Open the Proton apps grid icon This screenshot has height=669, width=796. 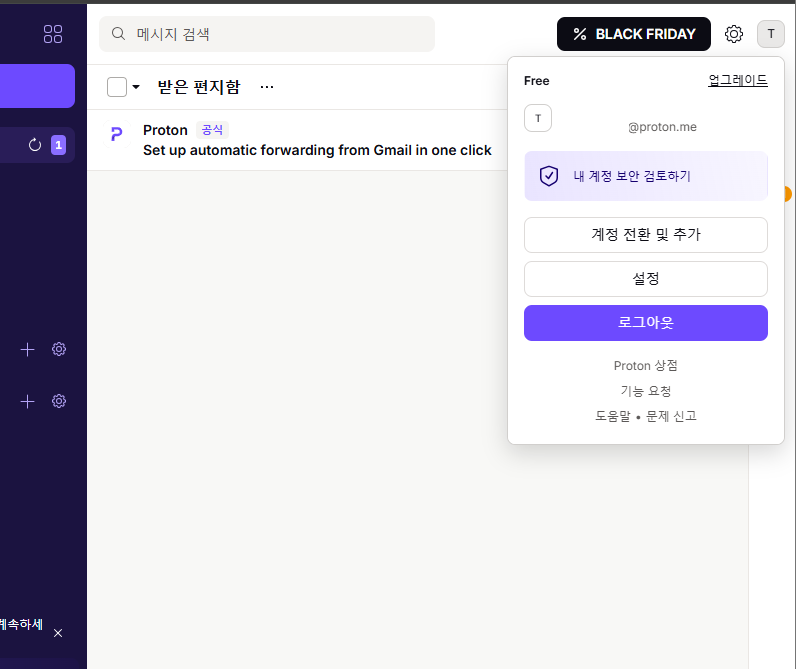[x=53, y=34]
